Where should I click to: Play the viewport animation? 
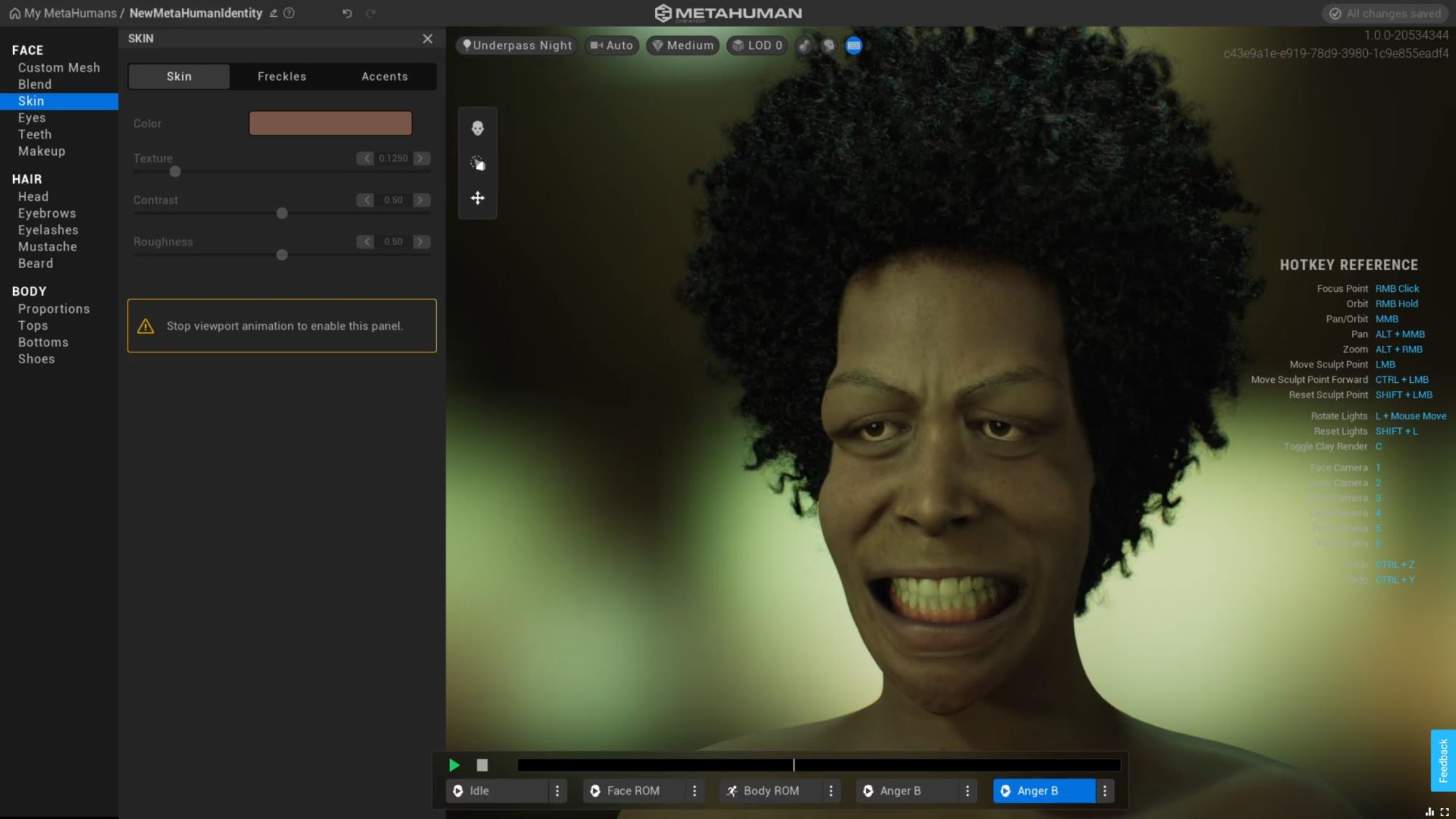tap(454, 765)
